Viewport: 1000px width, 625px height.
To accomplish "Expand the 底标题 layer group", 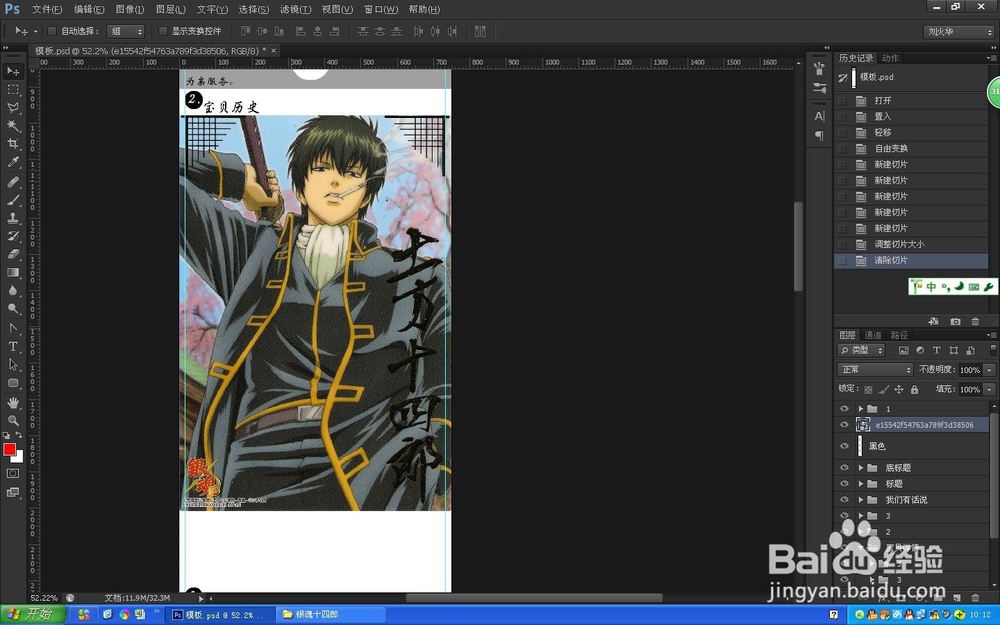I will click(860, 467).
